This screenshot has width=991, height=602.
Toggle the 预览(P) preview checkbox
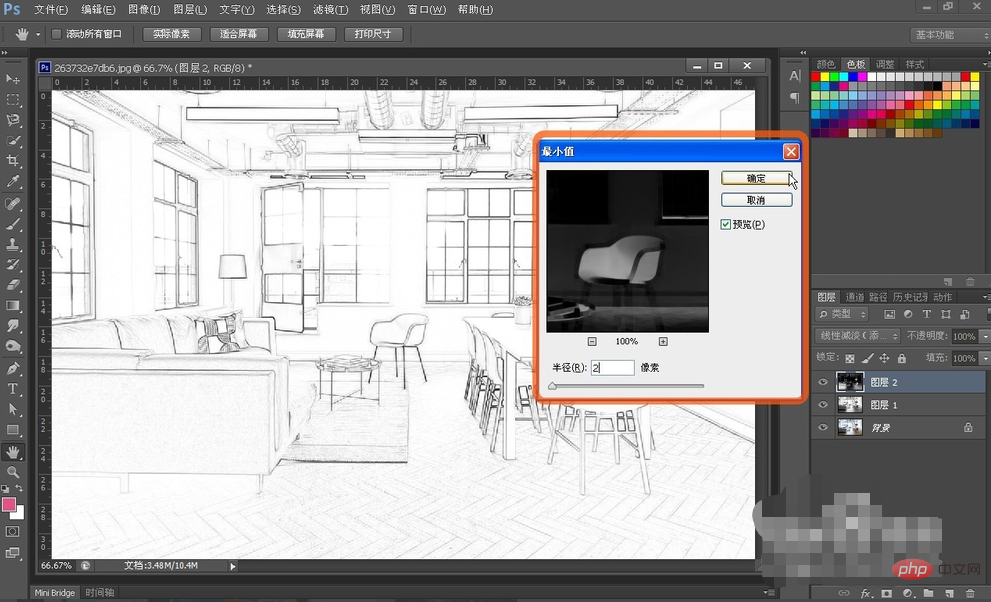(x=726, y=224)
